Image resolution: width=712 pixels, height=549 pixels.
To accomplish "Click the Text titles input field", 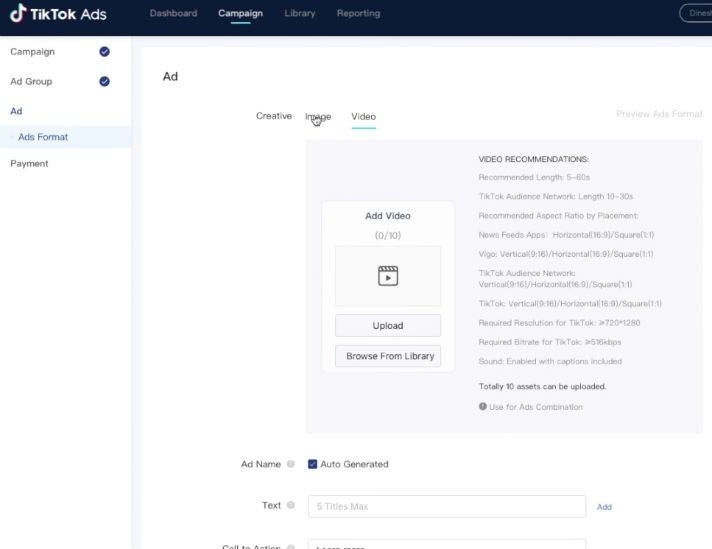I will [x=446, y=506].
